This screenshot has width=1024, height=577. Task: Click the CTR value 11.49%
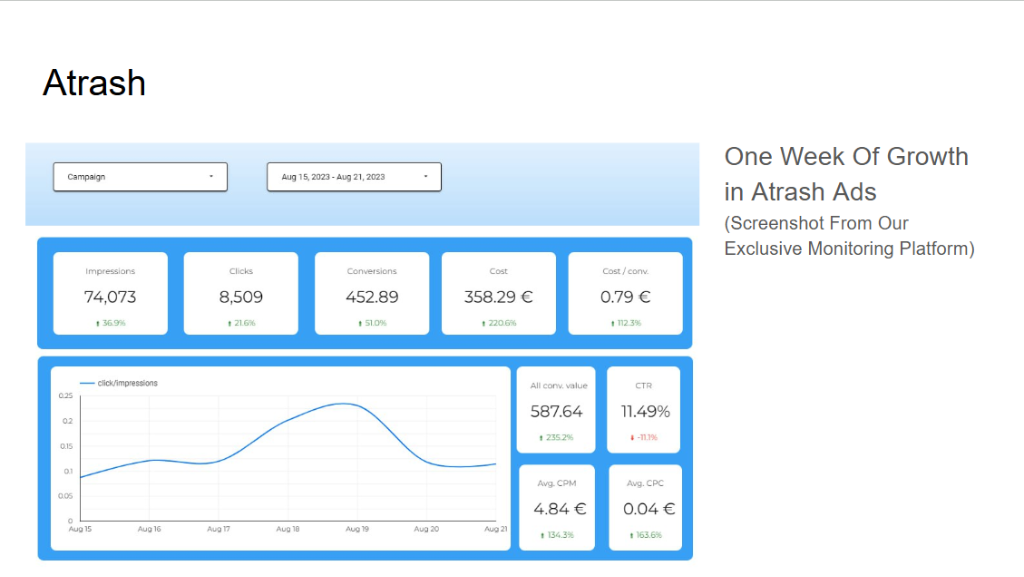point(645,411)
